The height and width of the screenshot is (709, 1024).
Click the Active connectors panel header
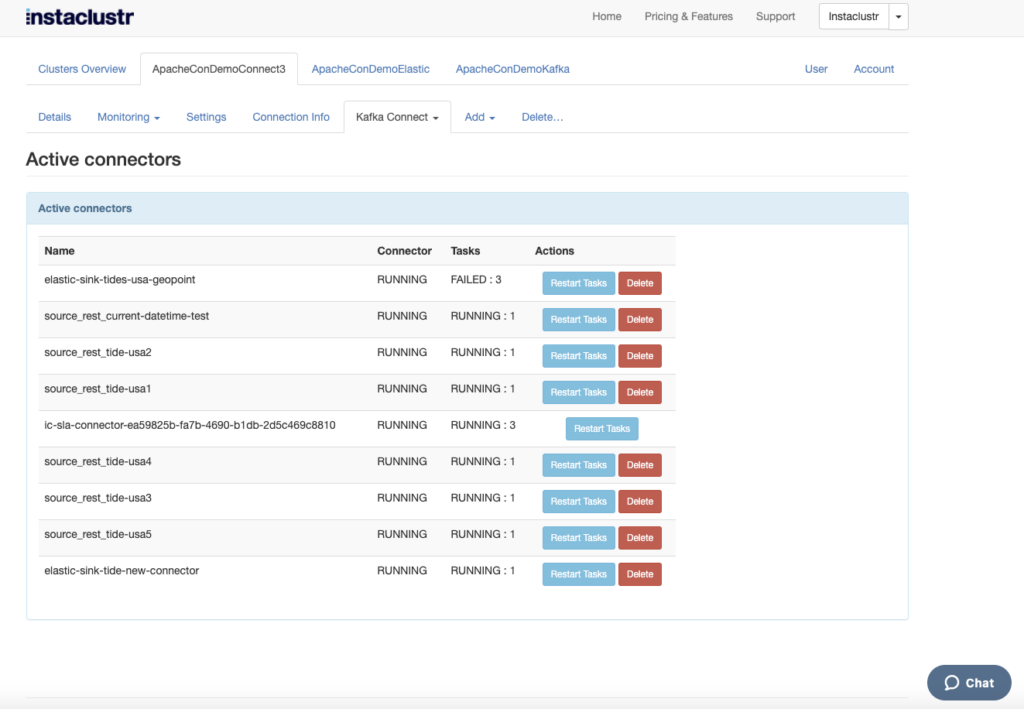[x=467, y=208]
